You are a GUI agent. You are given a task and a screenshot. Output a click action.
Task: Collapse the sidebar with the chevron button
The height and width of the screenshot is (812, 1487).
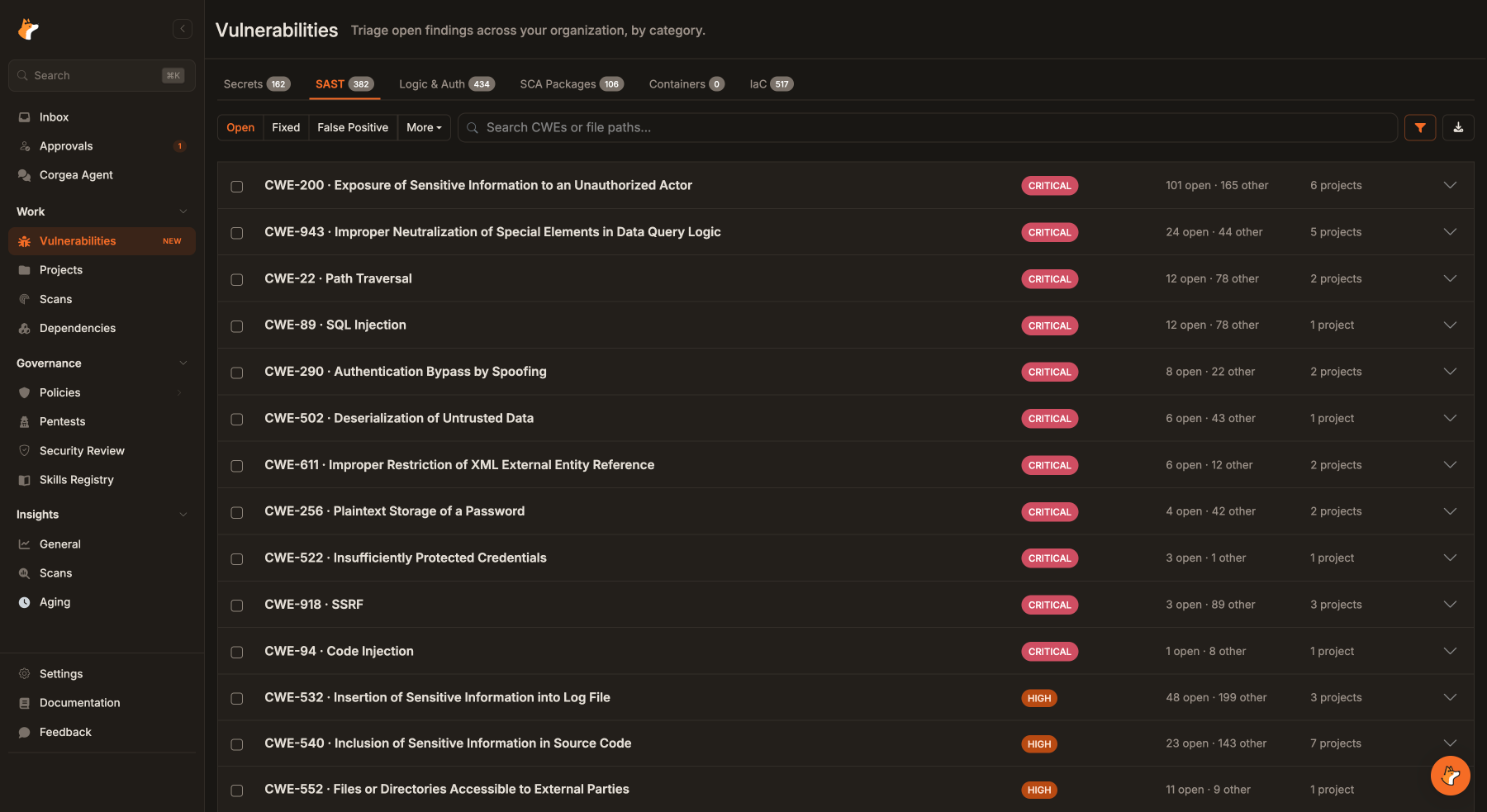(x=182, y=29)
